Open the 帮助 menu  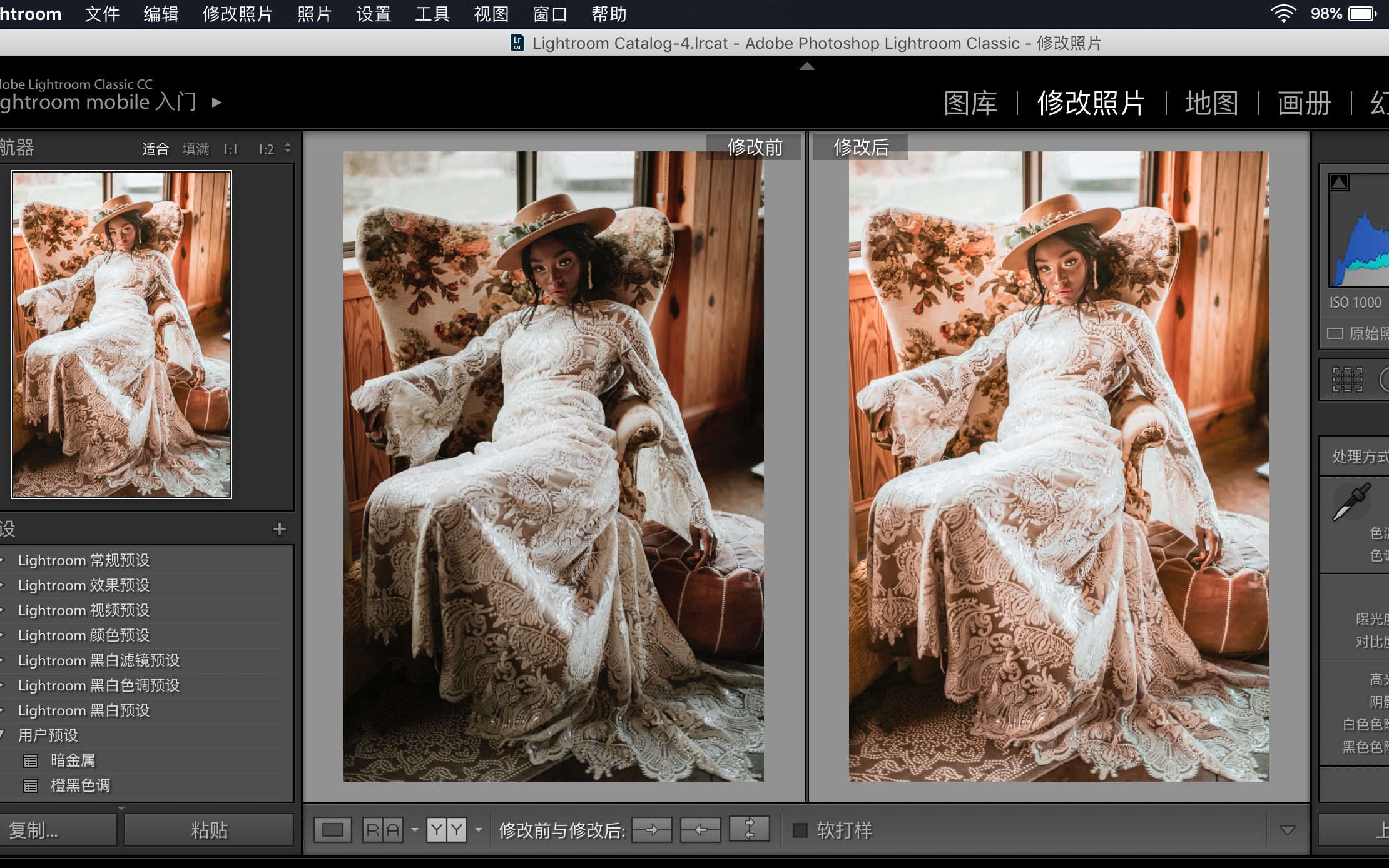click(609, 14)
